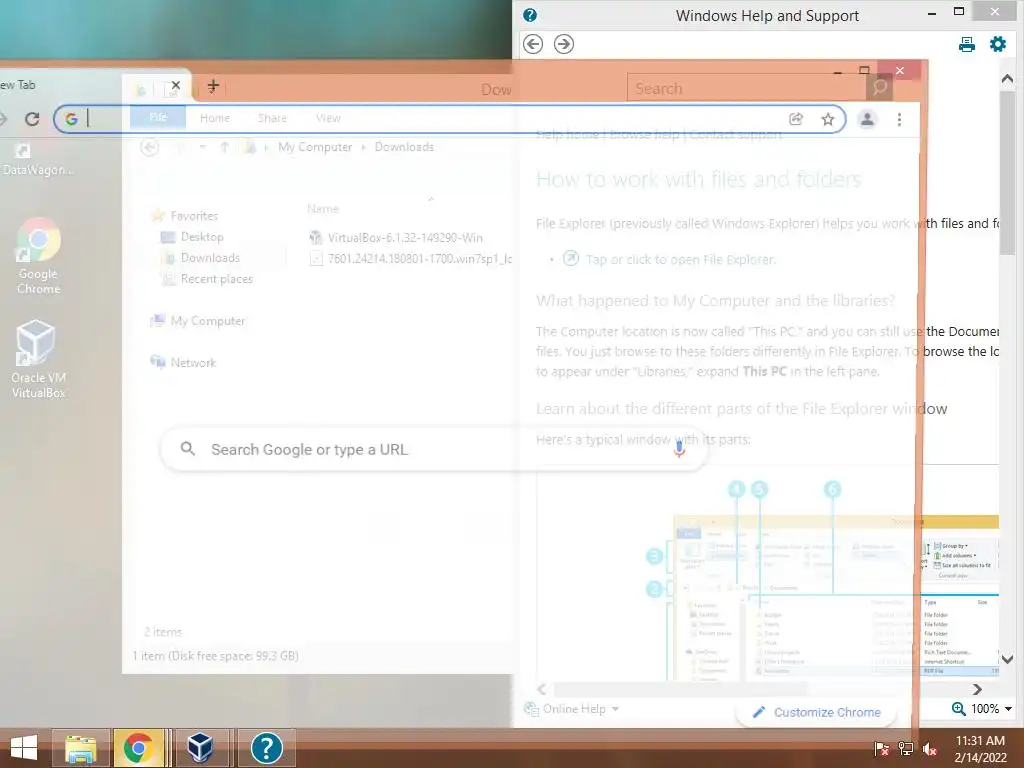The height and width of the screenshot is (768, 1024).
Task: Start voice search with microphone icon
Action: (x=679, y=449)
